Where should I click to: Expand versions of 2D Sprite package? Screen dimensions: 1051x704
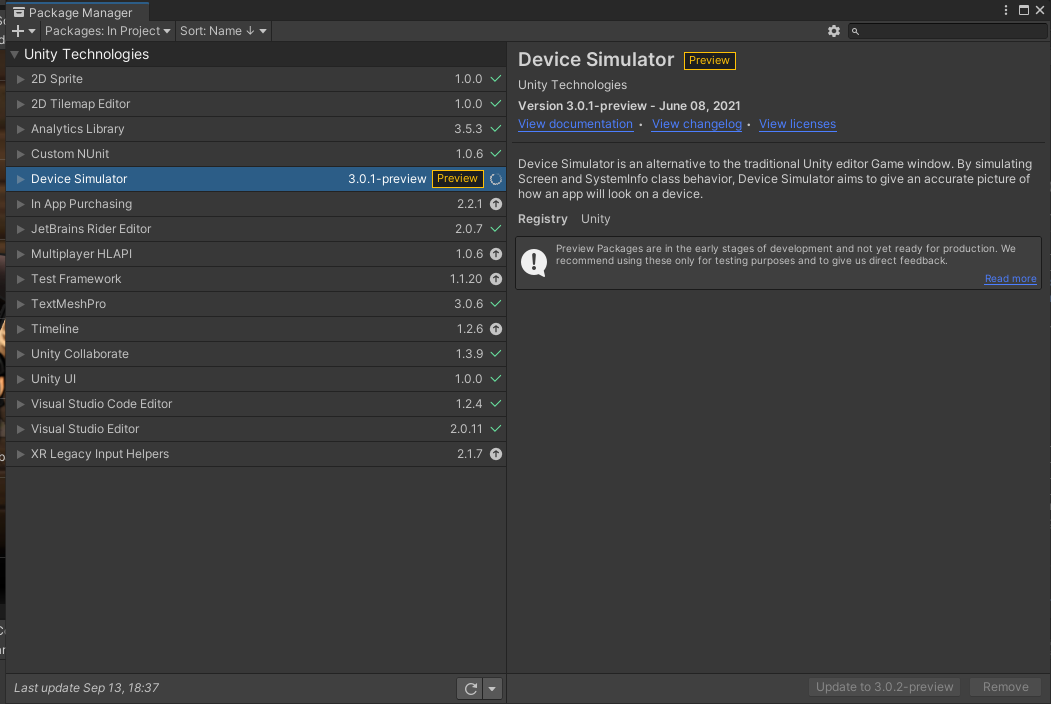(x=21, y=79)
